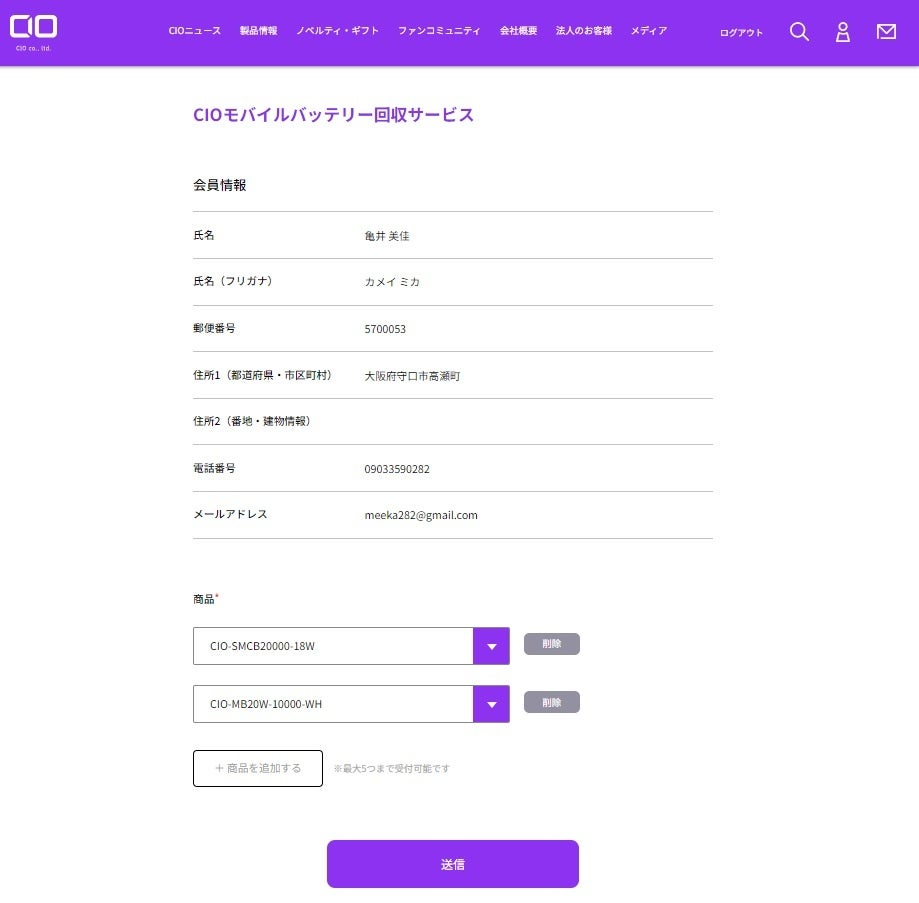Submit the form with 送信

453,864
